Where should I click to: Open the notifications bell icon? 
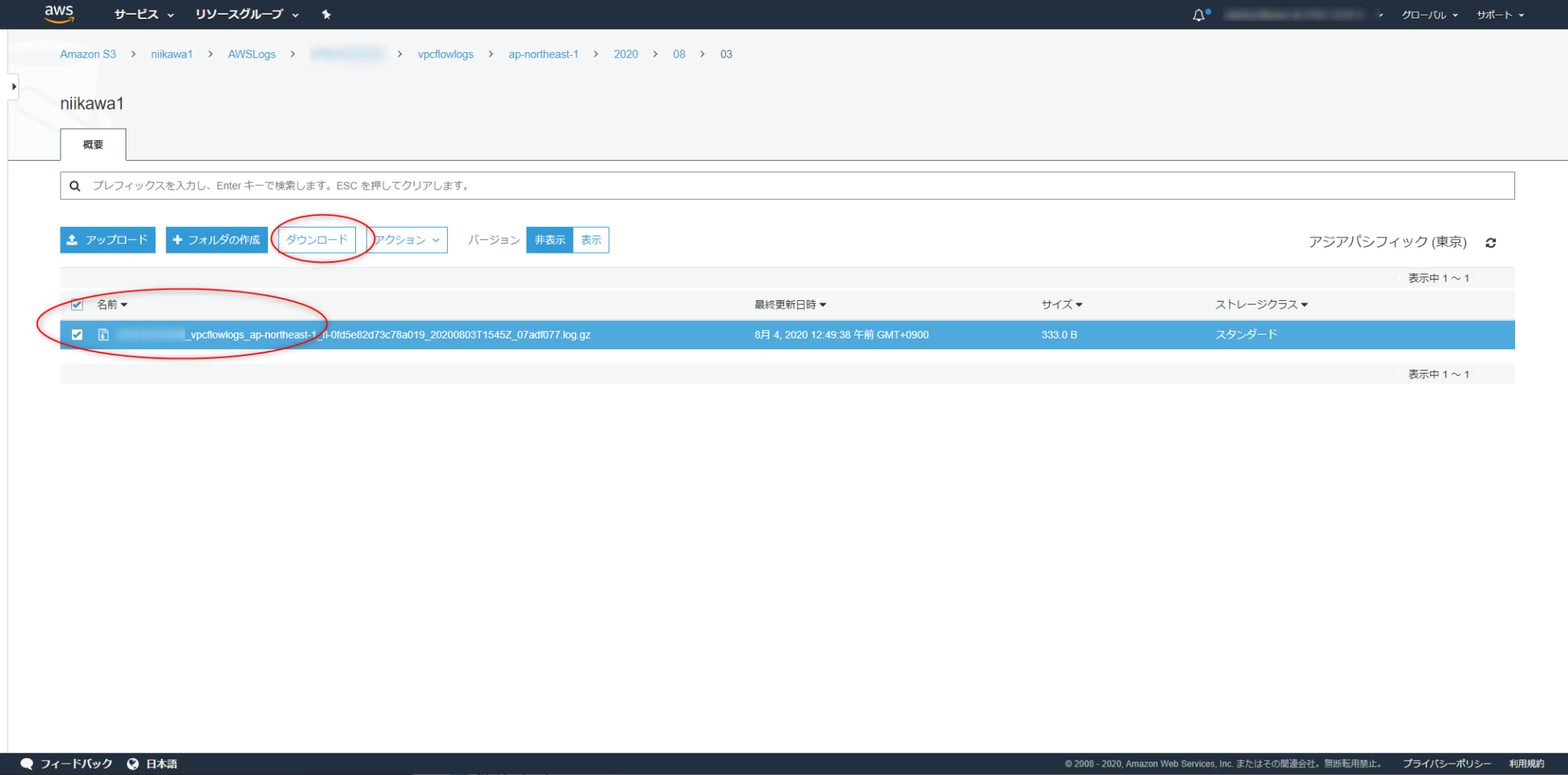point(1199,14)
